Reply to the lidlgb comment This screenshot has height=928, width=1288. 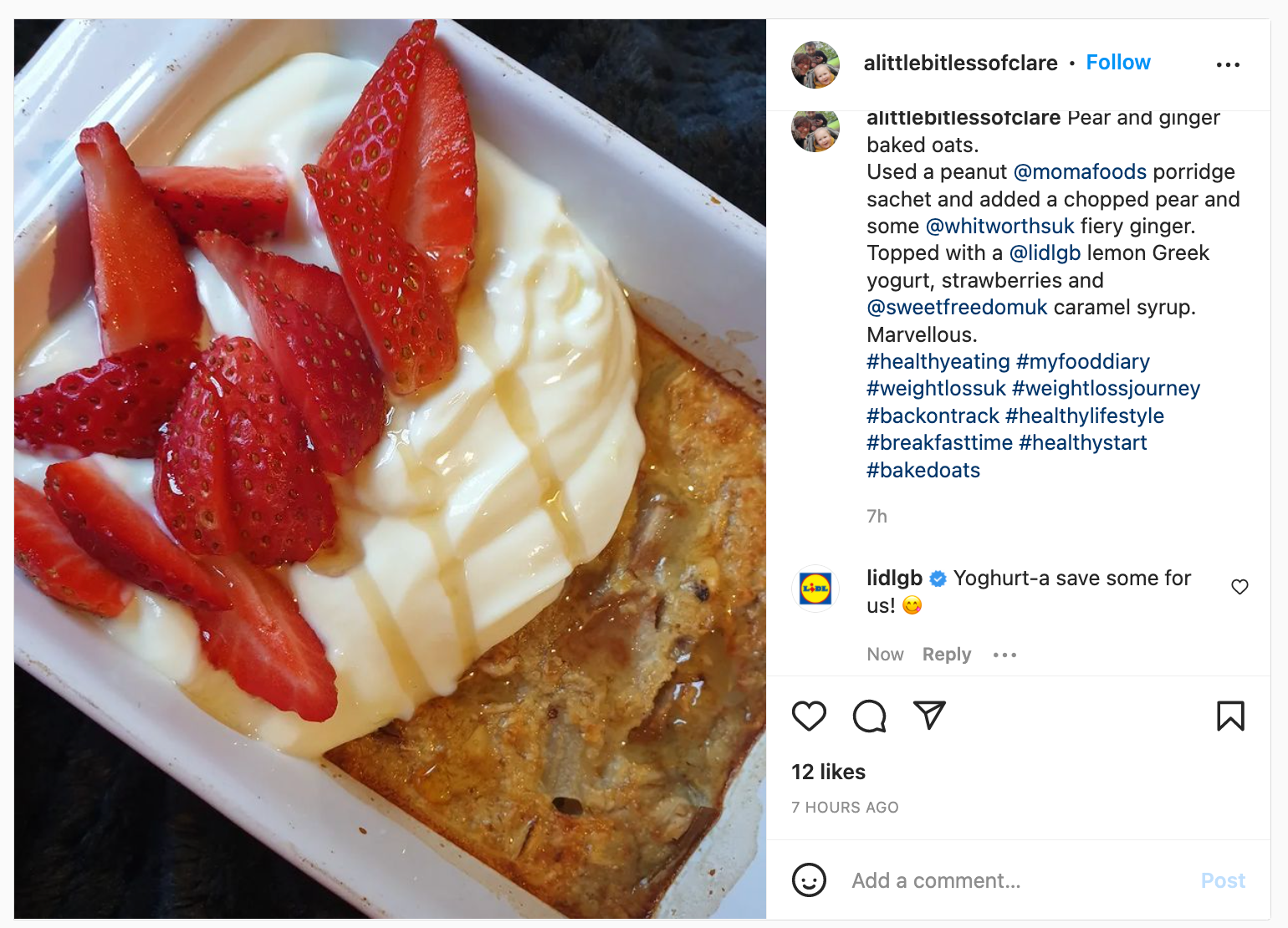[x=947, y=655]
